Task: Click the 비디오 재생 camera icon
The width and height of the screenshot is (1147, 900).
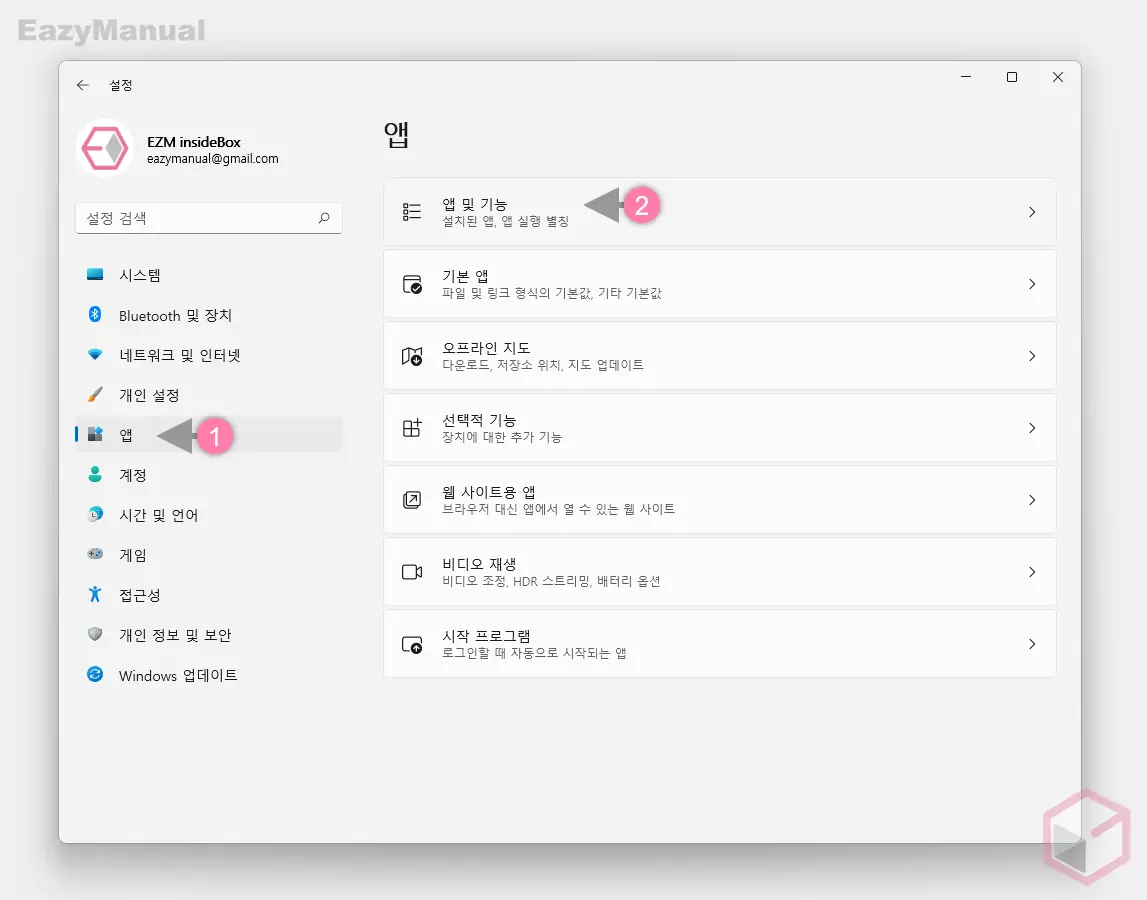Action: (x=412, y=572)
